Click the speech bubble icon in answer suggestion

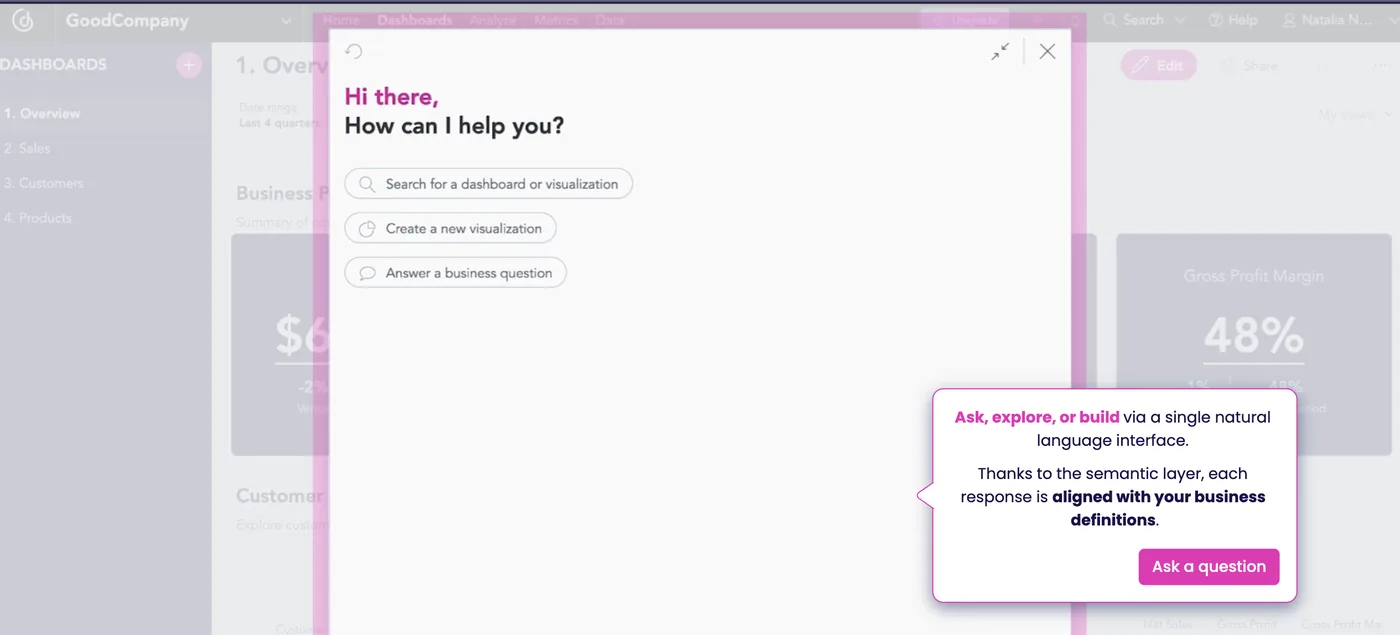coord(367,273)
